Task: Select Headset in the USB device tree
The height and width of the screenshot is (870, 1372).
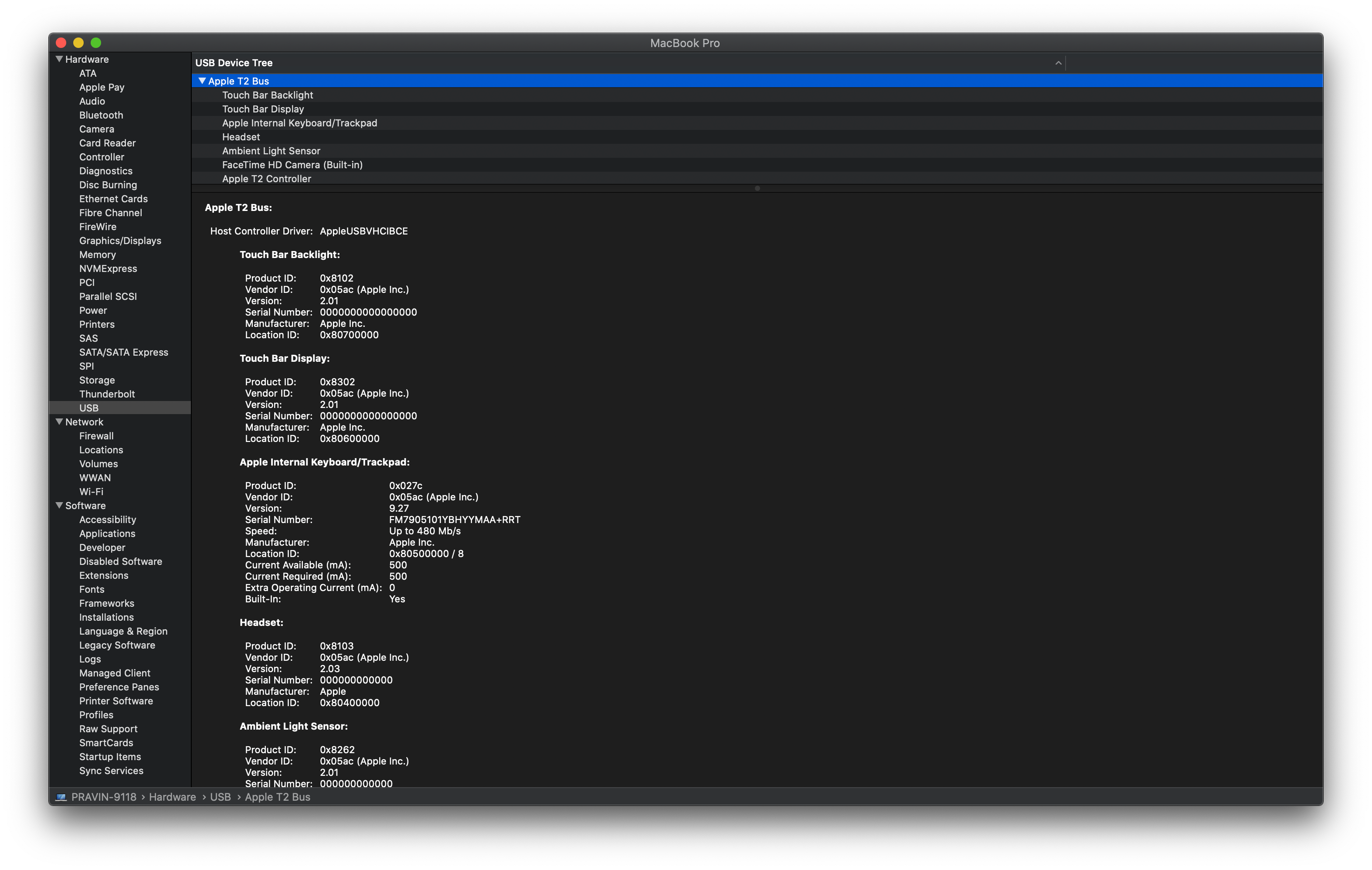Action: (x=241, y=137)
